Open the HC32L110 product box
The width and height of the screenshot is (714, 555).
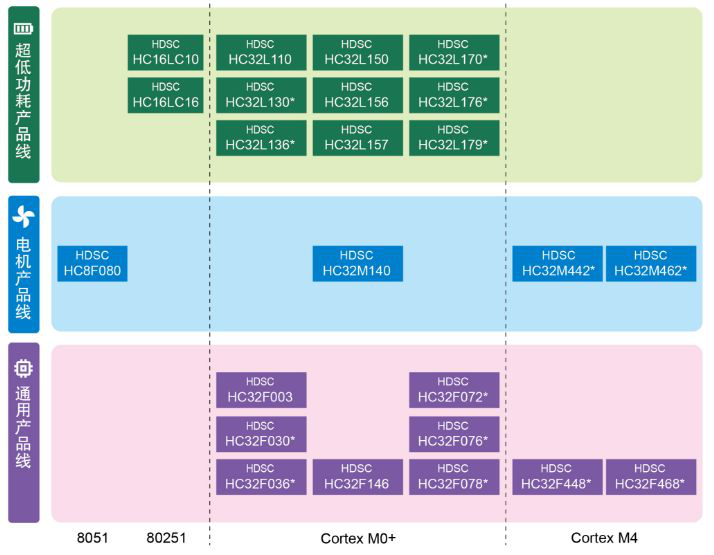tap(261, 52)
